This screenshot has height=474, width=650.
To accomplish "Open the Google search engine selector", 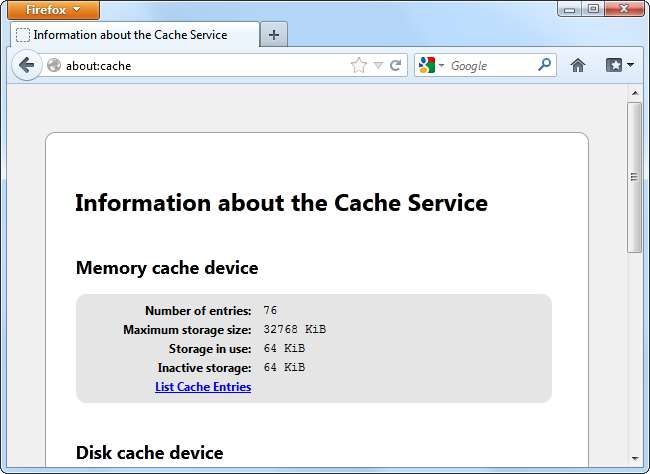I will coord(431,66).
